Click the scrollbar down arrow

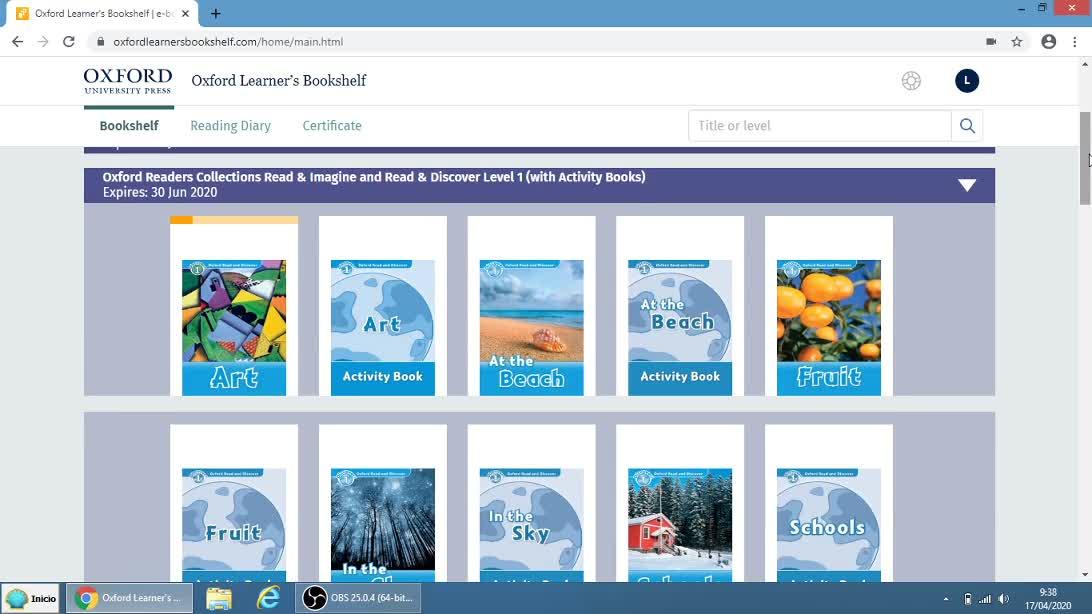click(1085, 575)
